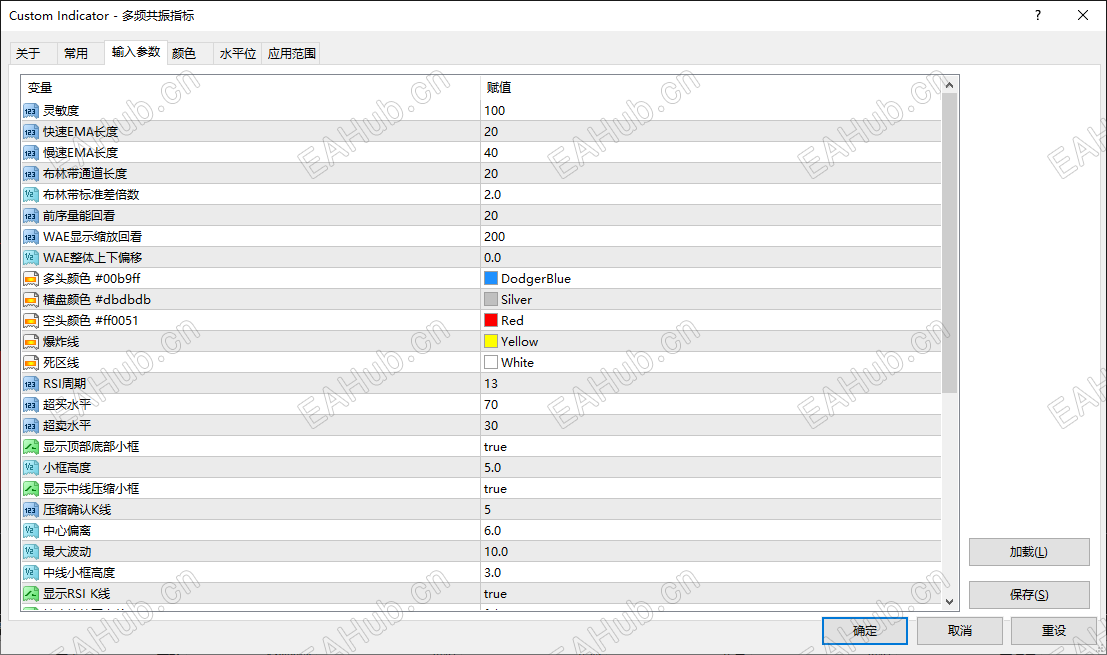Screen dimensions: 1107x655
Task: Click the double-type icon beside 布林带标准差倍数
Action: coord(30,195)
